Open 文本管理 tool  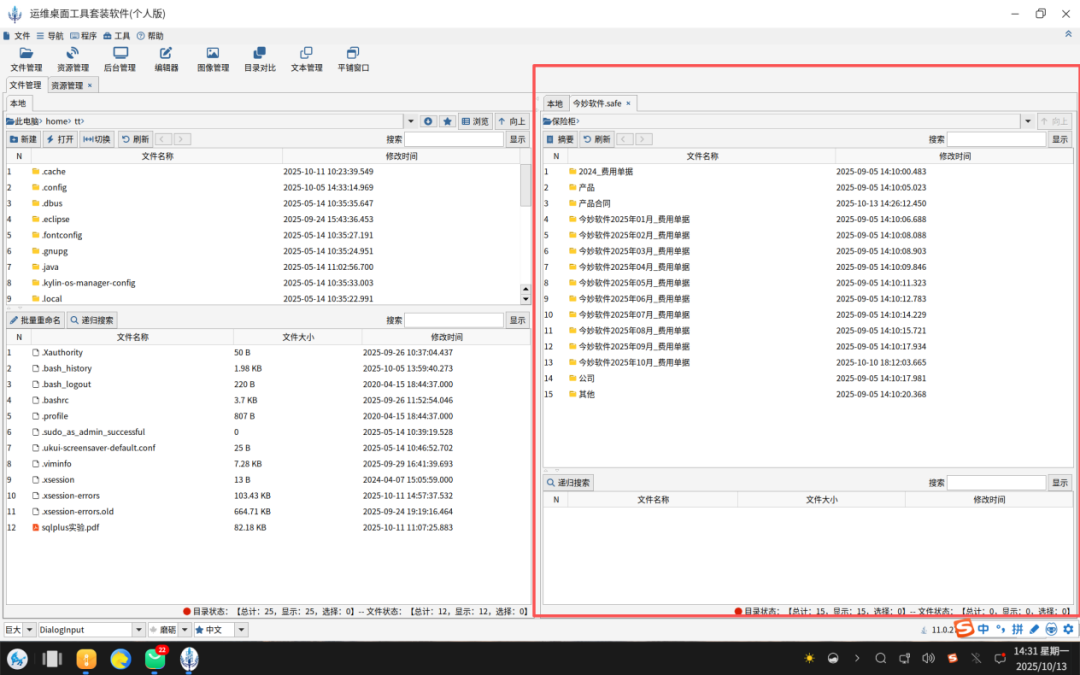coord(307,59)
